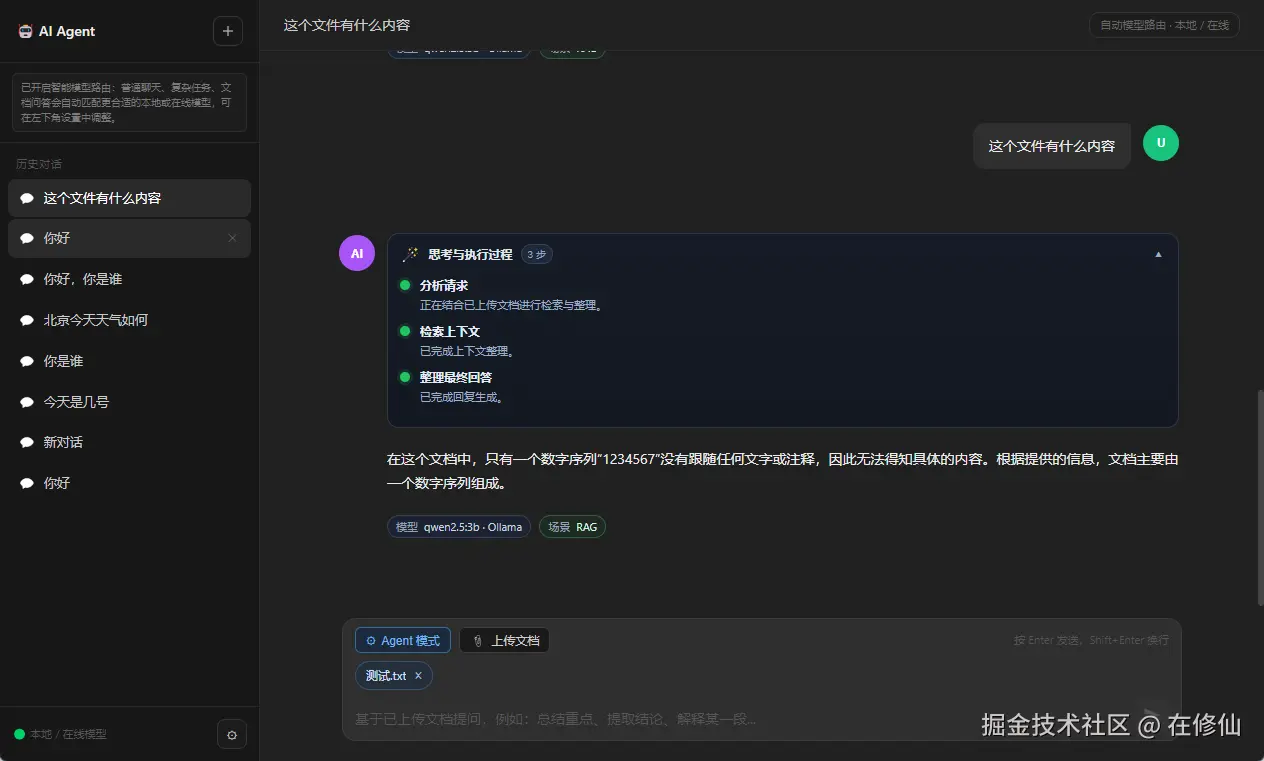Open settings gear in sidebar footer
Screen dimensions: 1264x761
pos(232,735)
